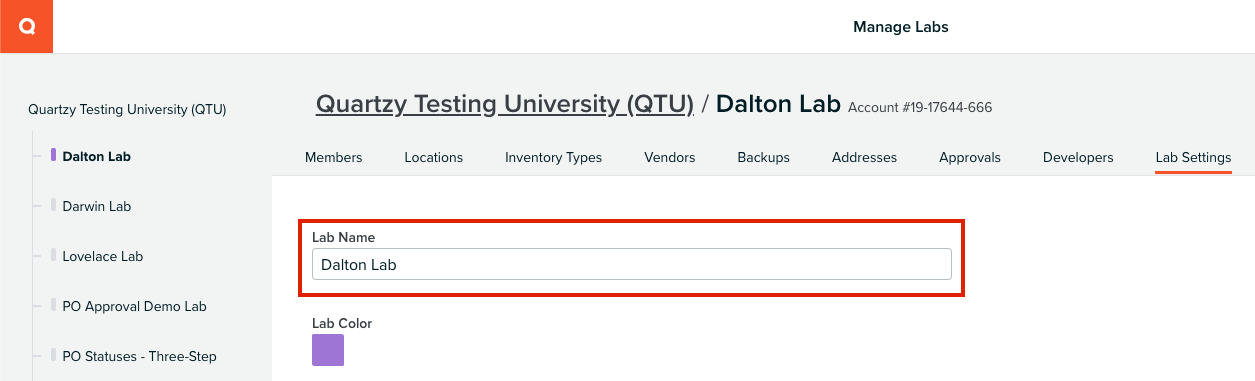Select Dalton Lab in sidebar
Viewport: 1255px width, 381px height.
coord(96,156)
